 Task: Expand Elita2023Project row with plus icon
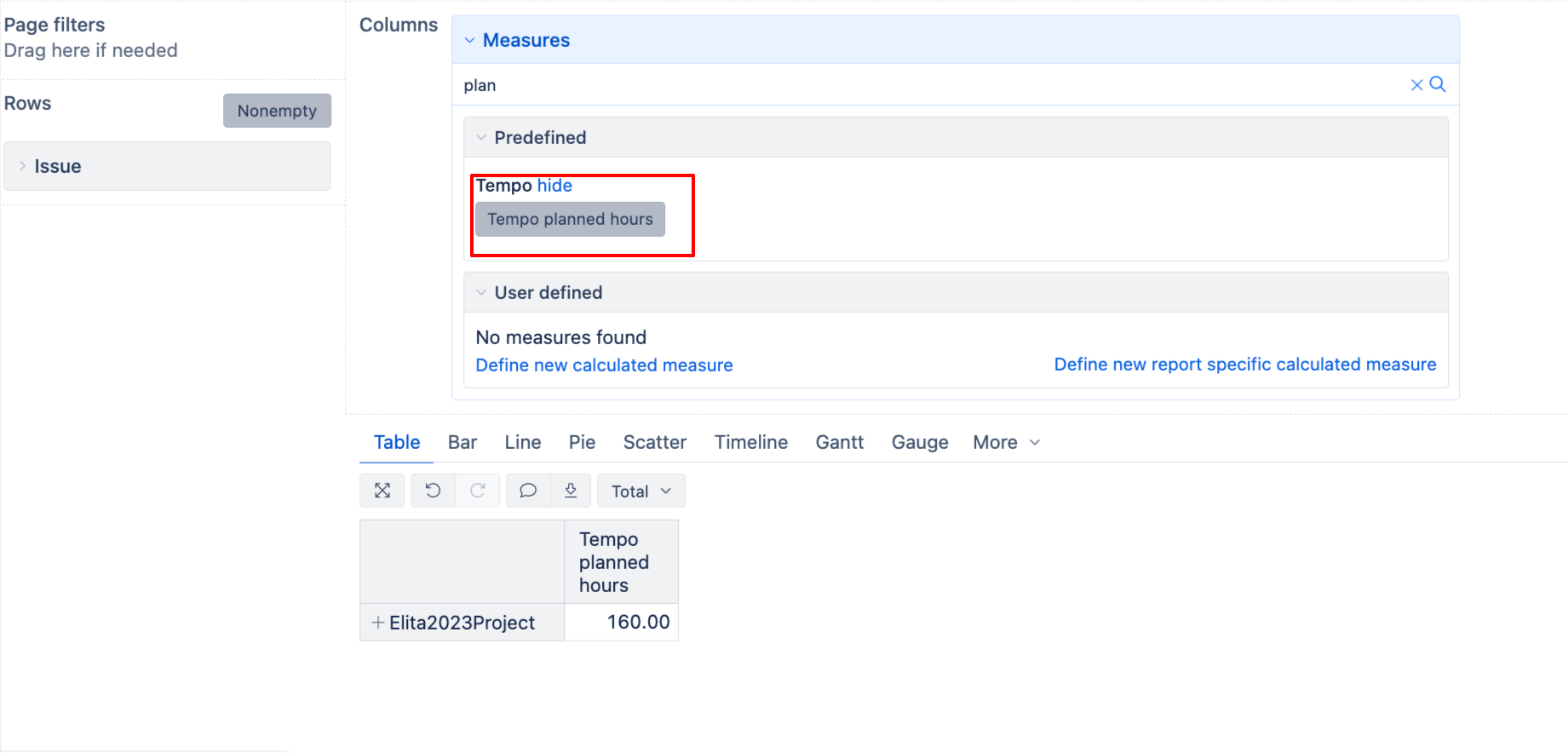point(377,623)
